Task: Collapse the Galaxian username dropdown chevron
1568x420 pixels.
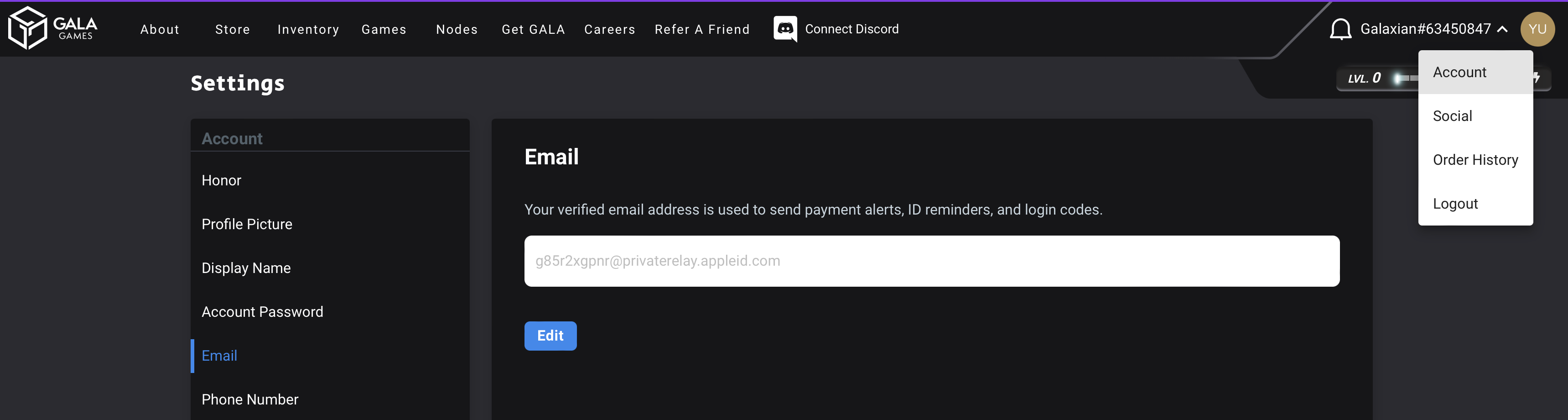Action: point(1502,29)
